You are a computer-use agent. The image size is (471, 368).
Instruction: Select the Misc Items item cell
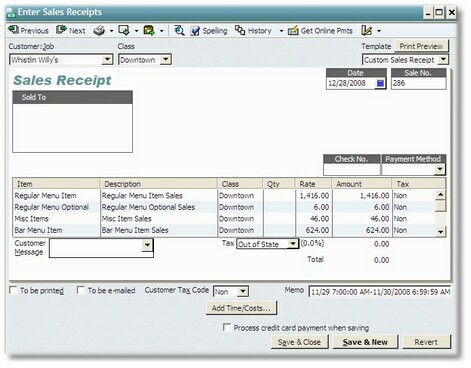[x=56, y=219]
